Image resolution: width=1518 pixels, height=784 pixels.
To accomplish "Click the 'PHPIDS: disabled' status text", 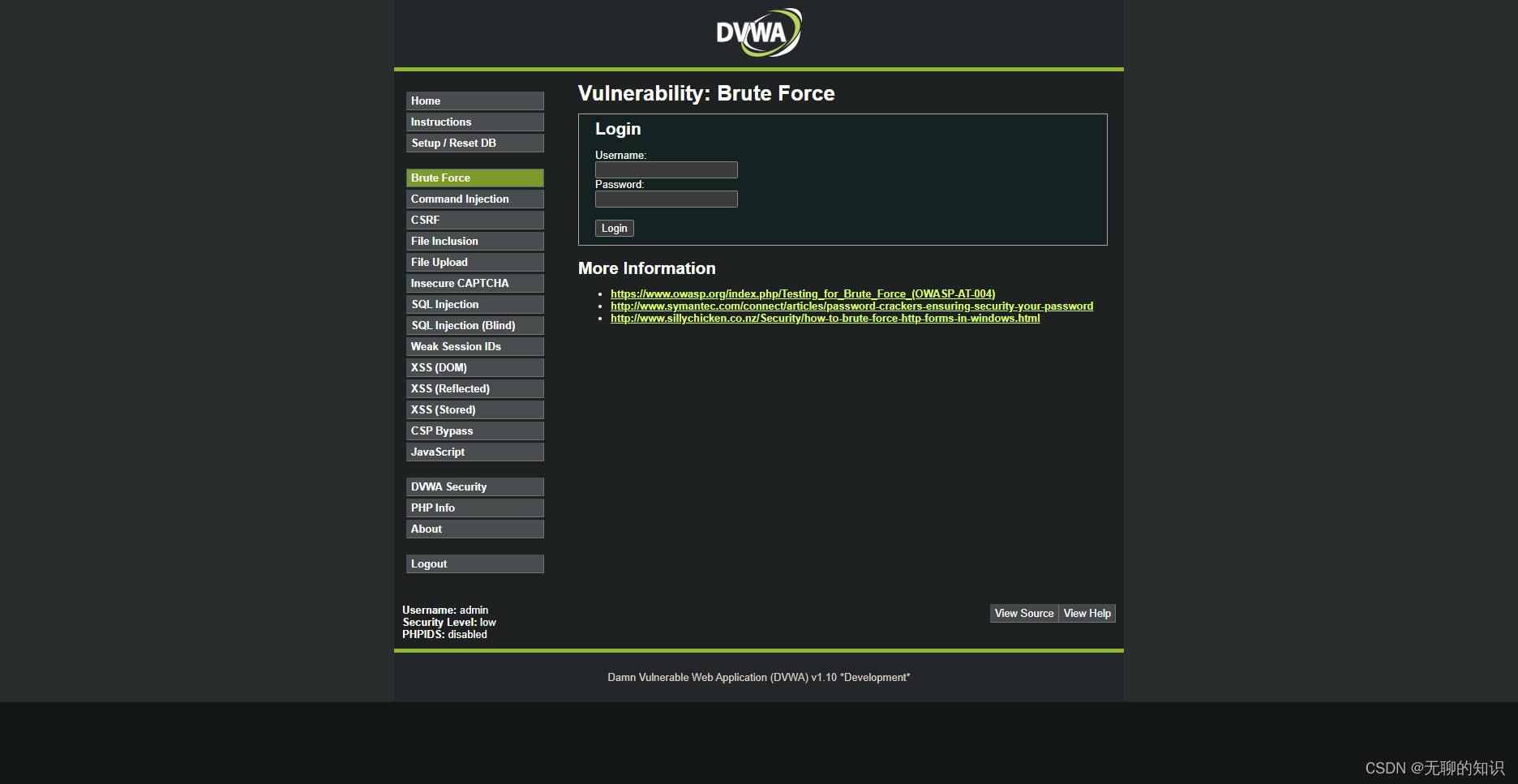I will pyautogui.click(x=444, y=634).
